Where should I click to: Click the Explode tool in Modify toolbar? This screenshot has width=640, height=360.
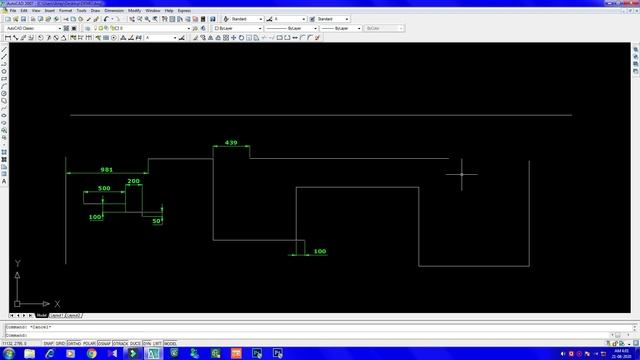tap(317, 38)
